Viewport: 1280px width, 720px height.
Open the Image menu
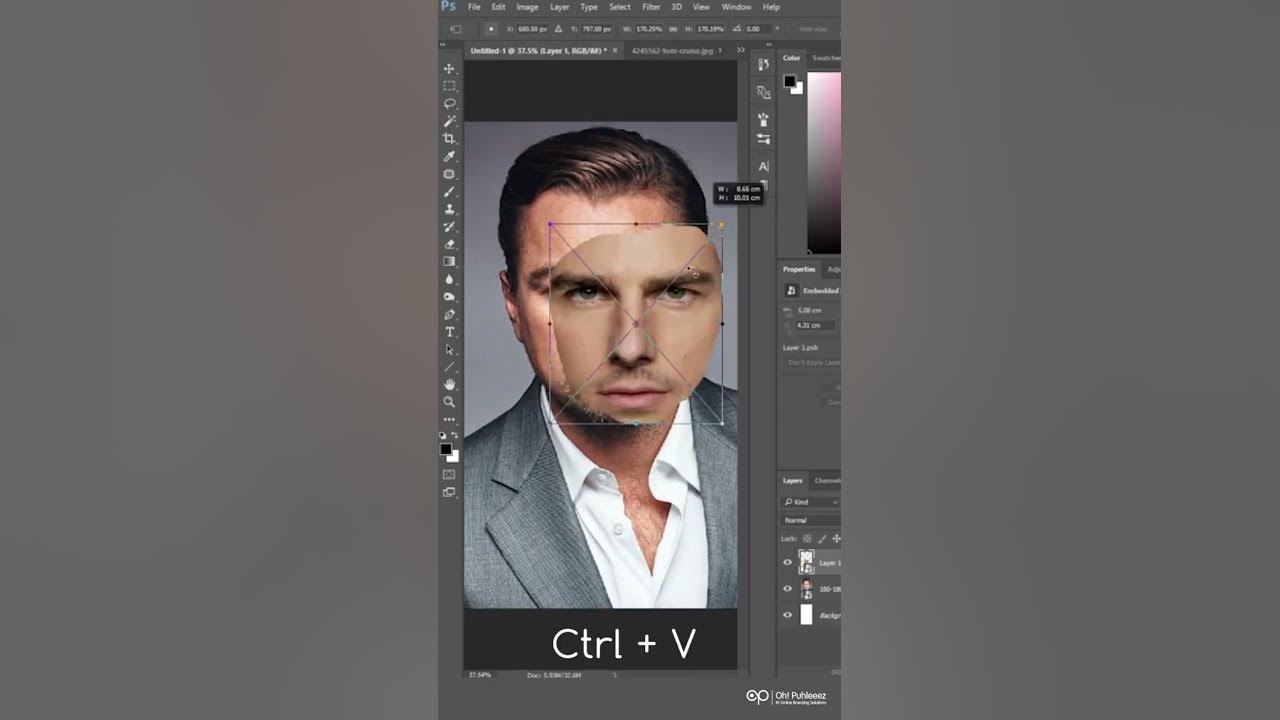(527, 7)
